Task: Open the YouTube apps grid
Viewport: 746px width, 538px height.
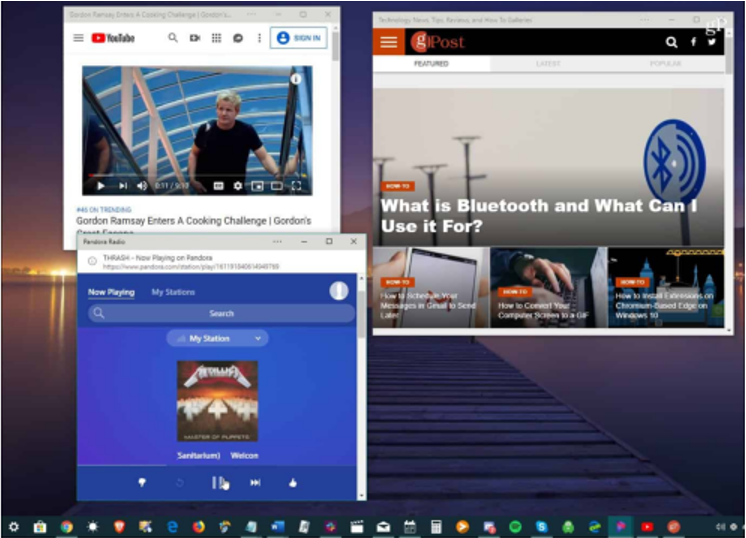Action: (x=216, y=38)
